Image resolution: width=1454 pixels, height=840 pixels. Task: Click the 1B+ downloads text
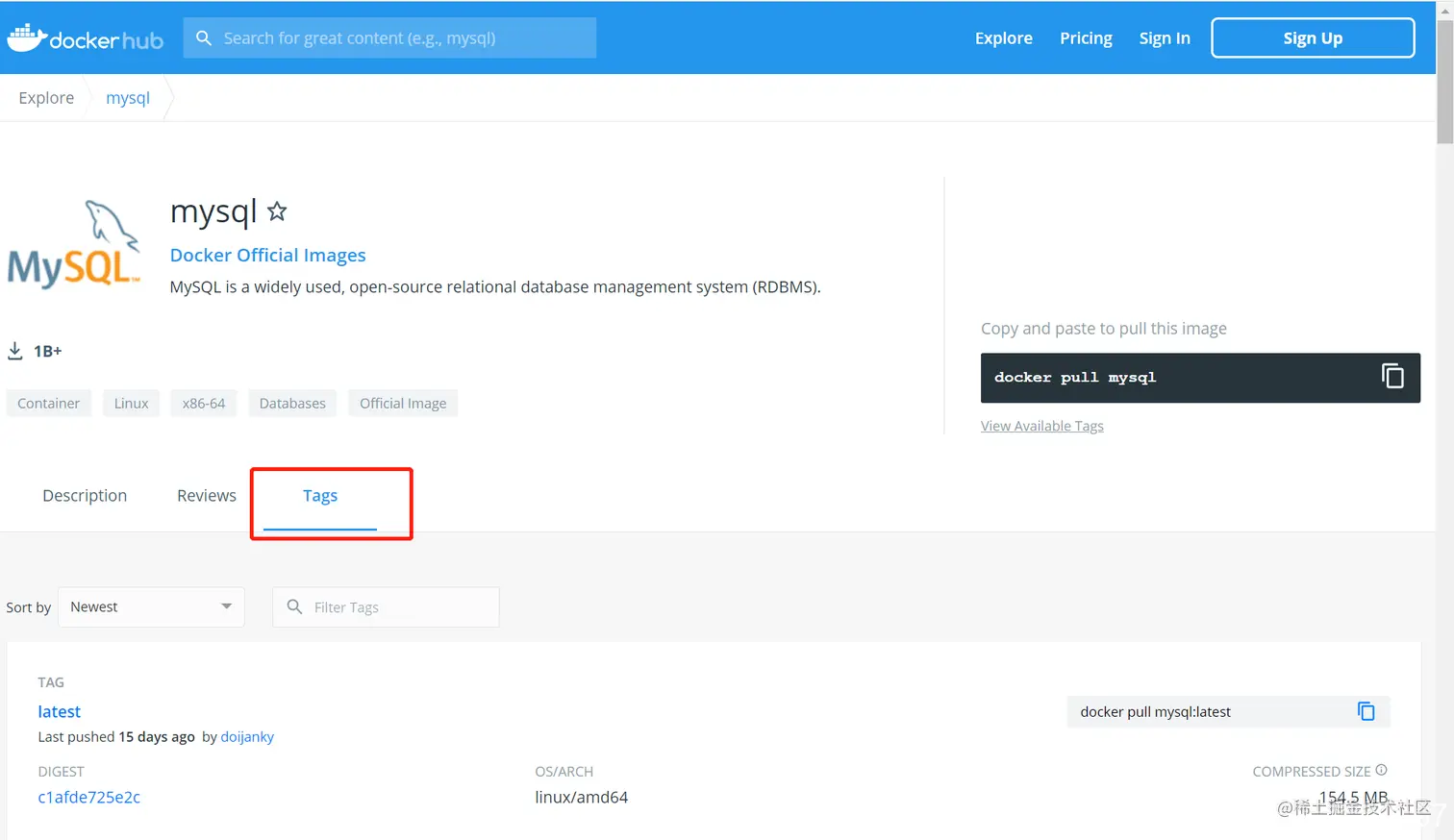tap(48, 351)
